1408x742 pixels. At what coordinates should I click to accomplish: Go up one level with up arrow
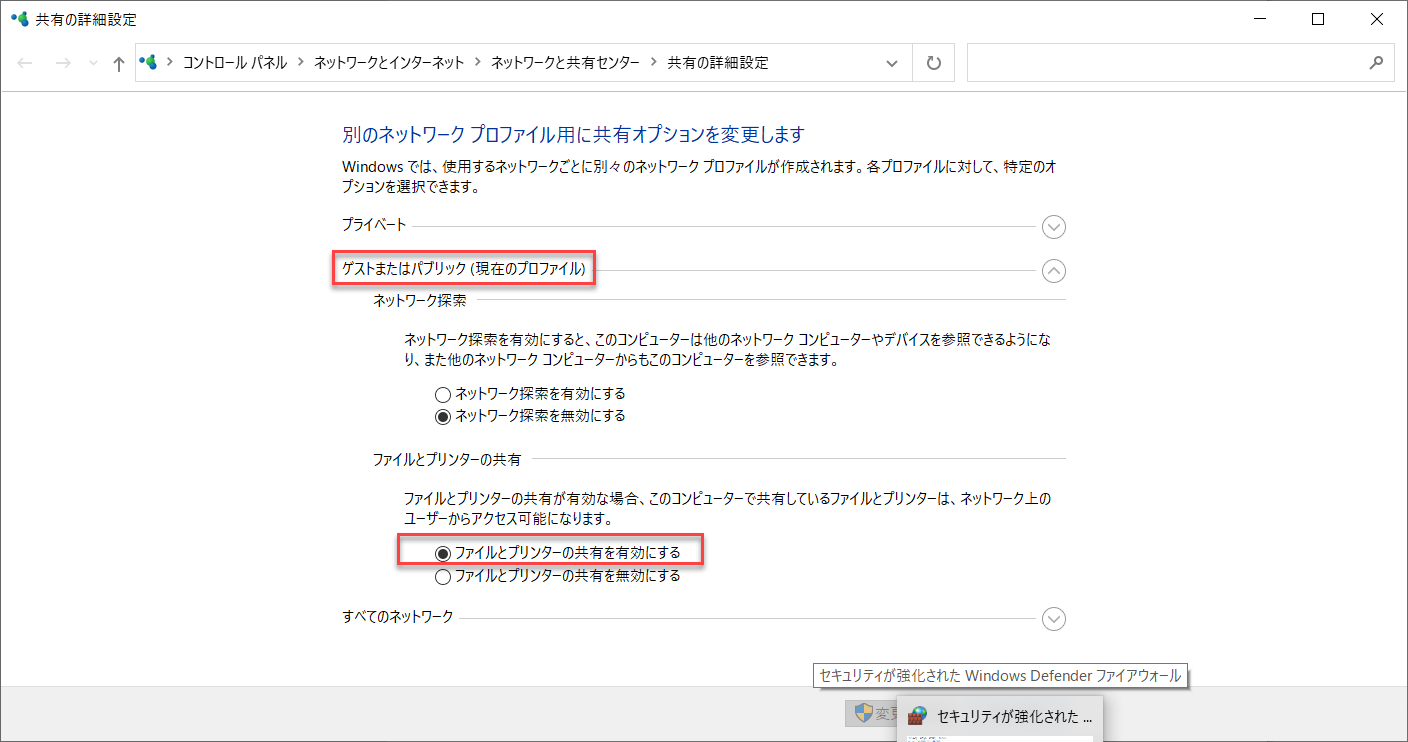coord(118,63)
